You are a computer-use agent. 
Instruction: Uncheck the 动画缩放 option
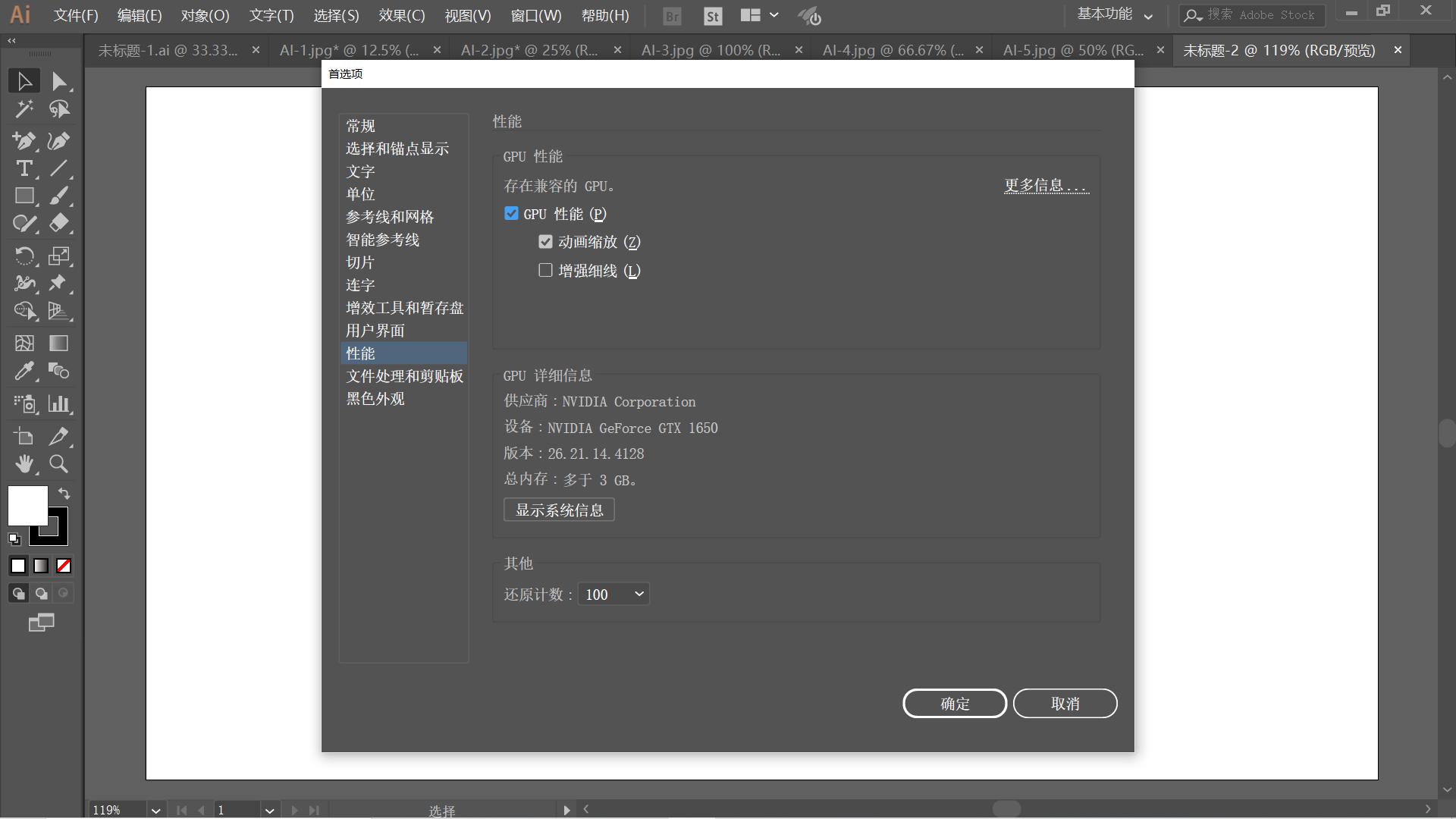[545, 242]
